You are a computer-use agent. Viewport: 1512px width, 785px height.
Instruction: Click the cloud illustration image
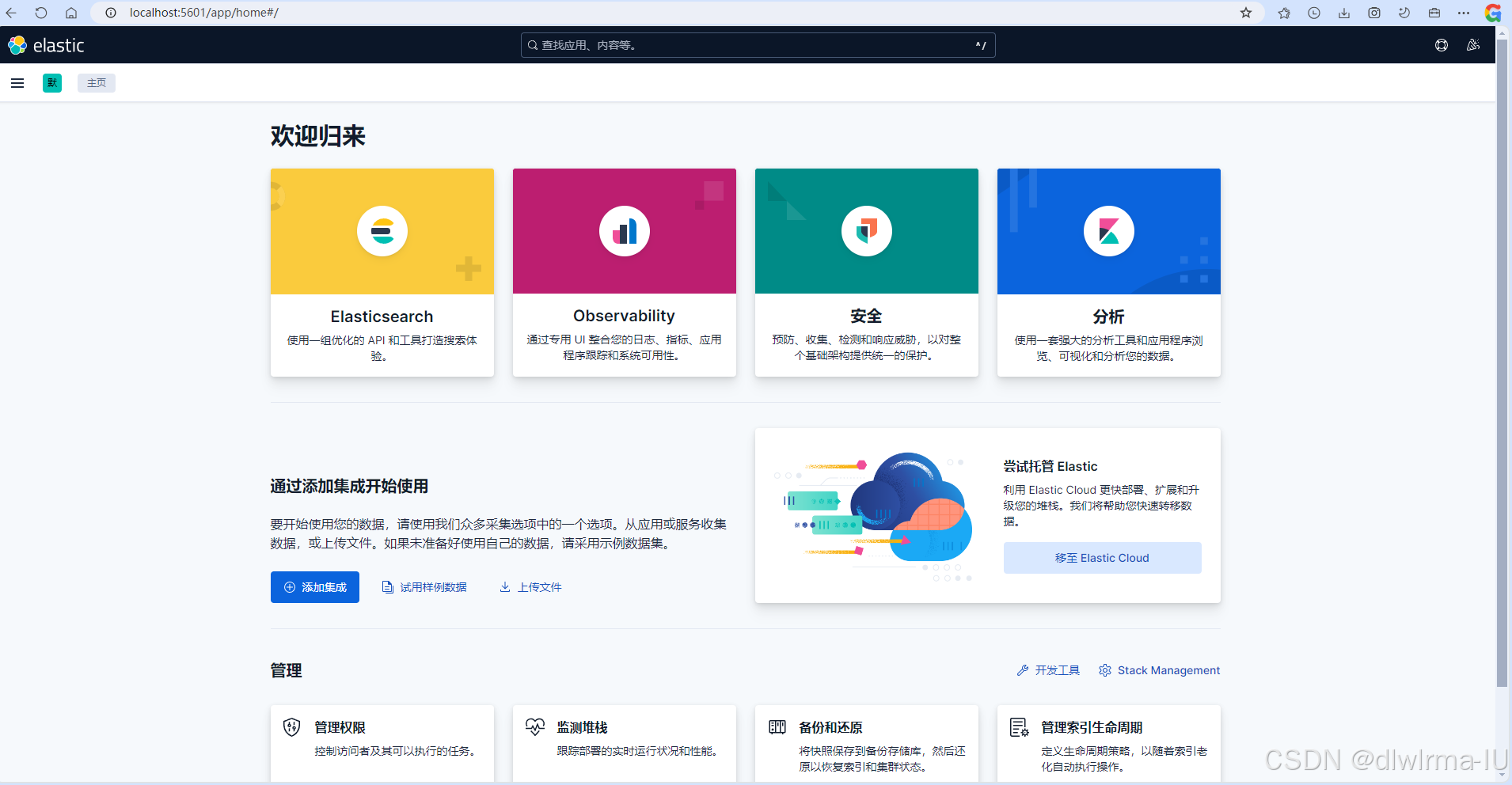click(x=873, y=517)
